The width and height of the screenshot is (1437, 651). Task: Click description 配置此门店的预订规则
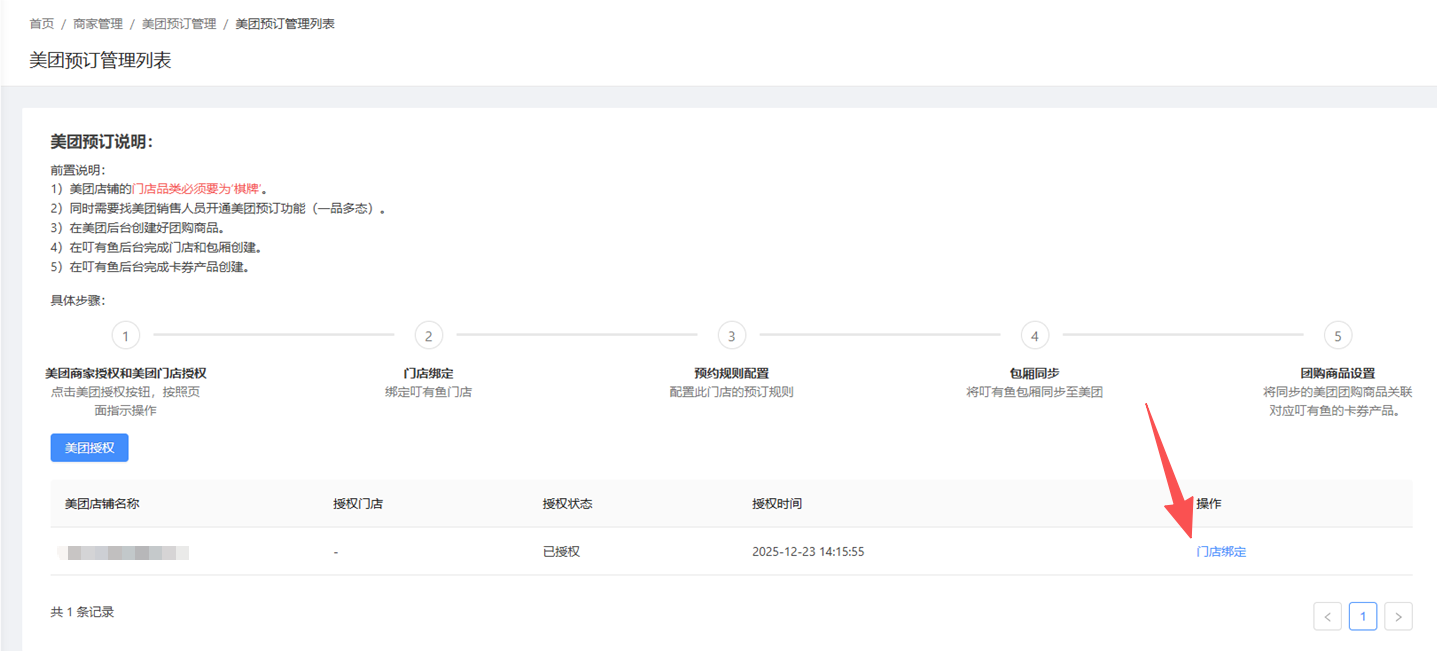[x=731, y=392]
